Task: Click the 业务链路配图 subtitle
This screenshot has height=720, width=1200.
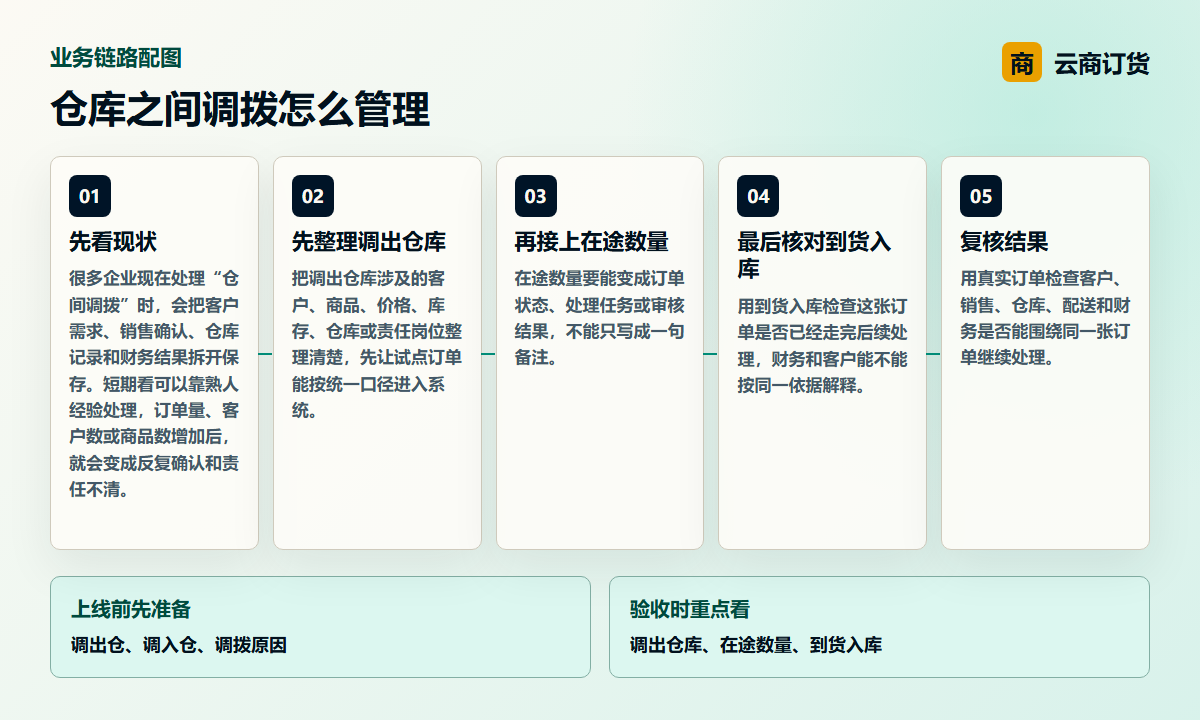Action: pos(116,58)
